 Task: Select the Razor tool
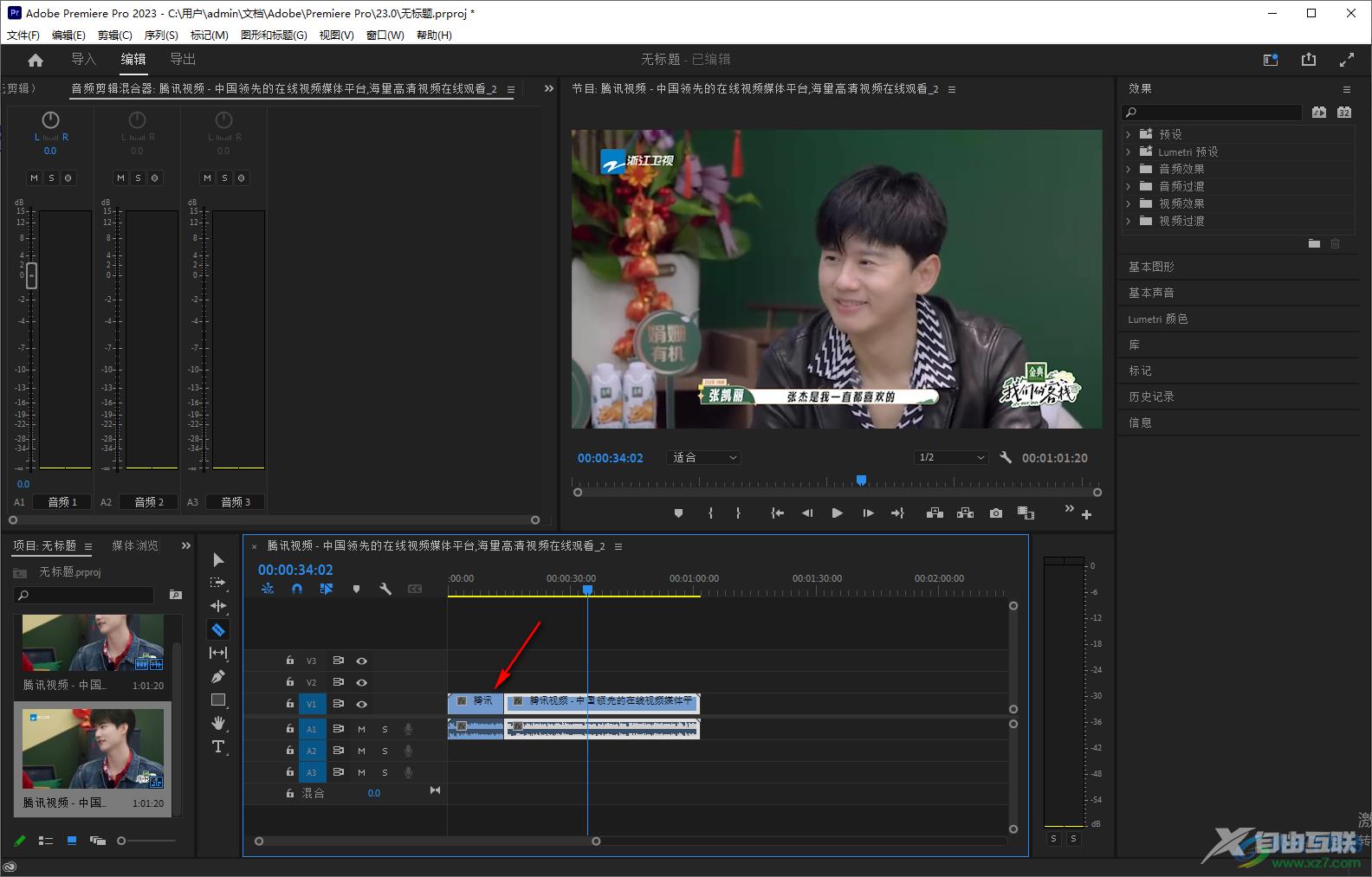tap(218, 629)
